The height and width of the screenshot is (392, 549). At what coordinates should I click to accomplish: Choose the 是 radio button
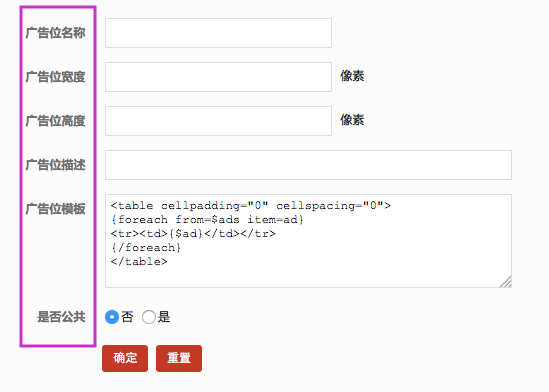149,317
